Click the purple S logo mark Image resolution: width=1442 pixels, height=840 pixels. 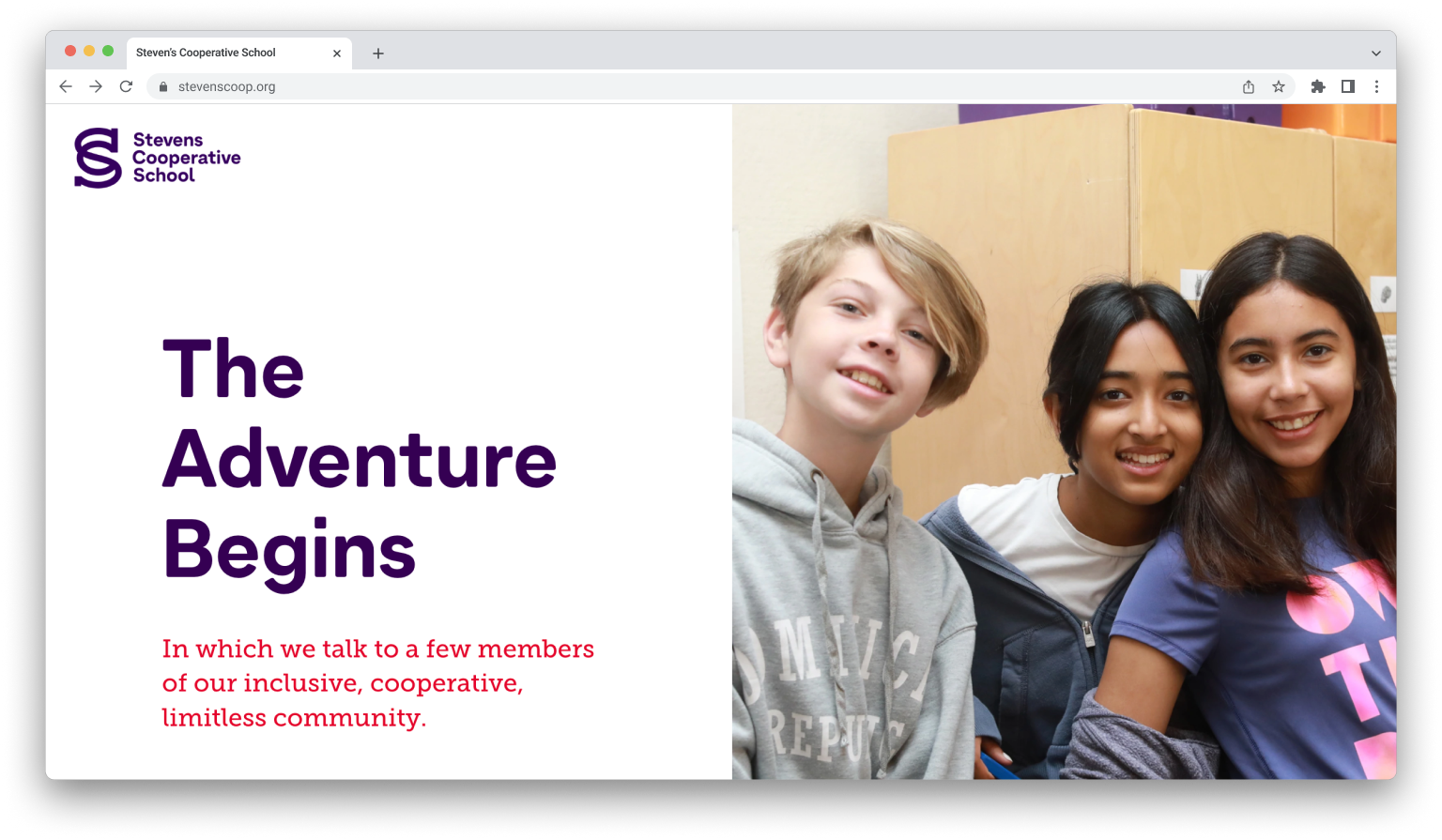click(x=98, y=158)
